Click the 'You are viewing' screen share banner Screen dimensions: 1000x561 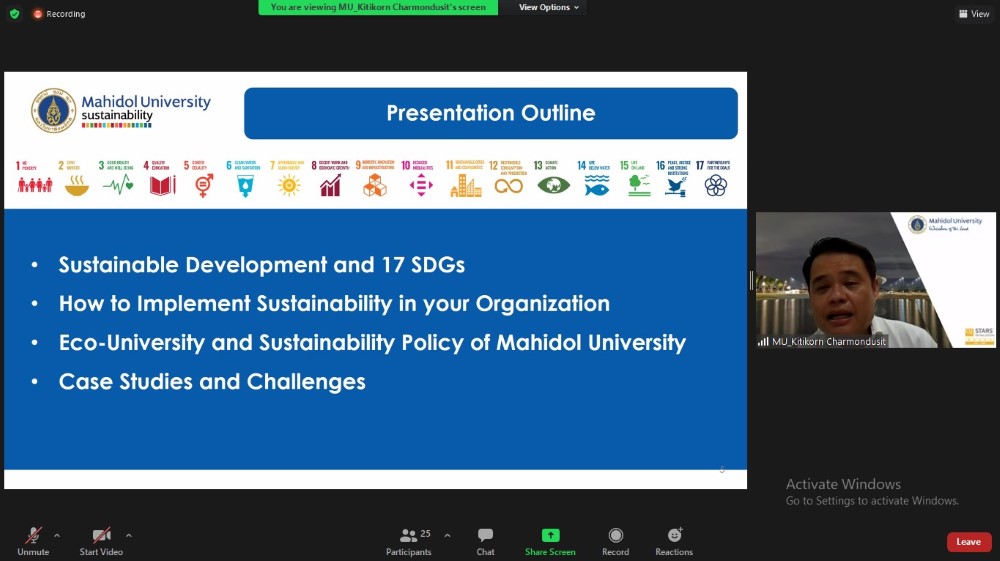(378, 7)
